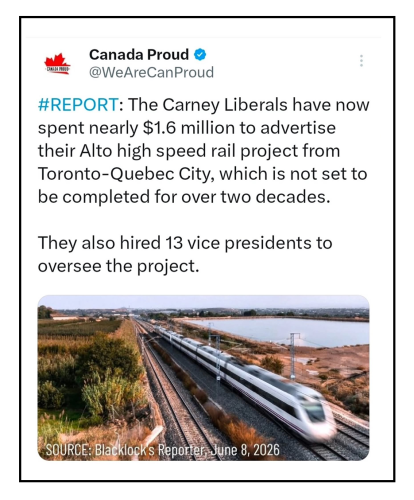Click the overhead catenary pole by the lake
This screenshot has width=414, height=500.
tap(294, 355)
